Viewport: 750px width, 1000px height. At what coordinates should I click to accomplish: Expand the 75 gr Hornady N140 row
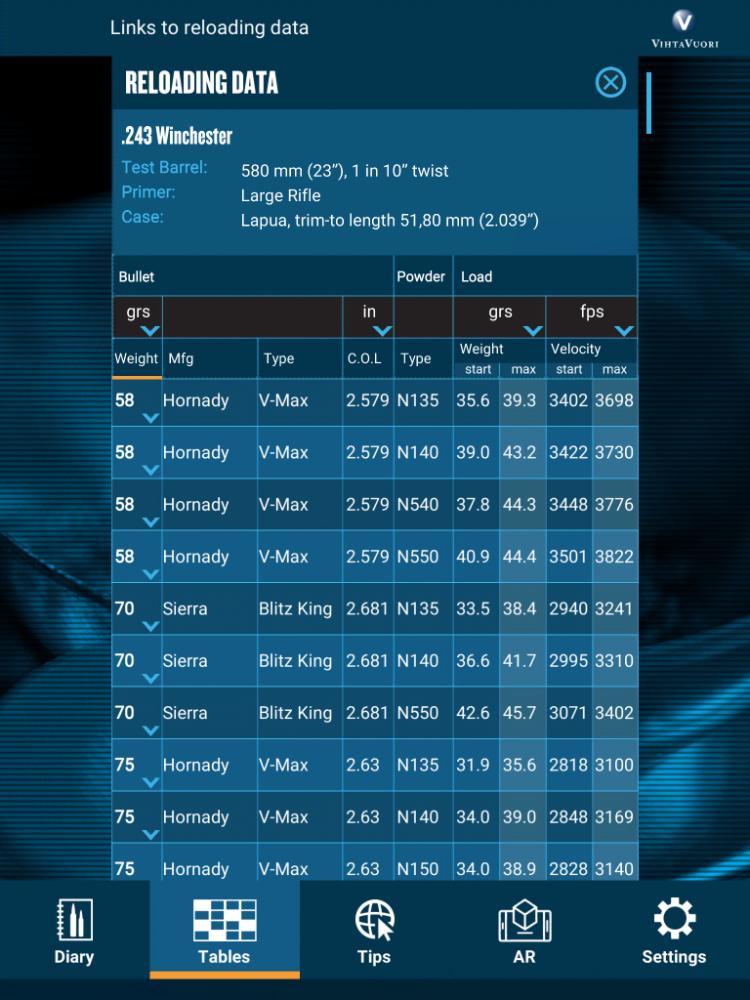tap(151, 834)
